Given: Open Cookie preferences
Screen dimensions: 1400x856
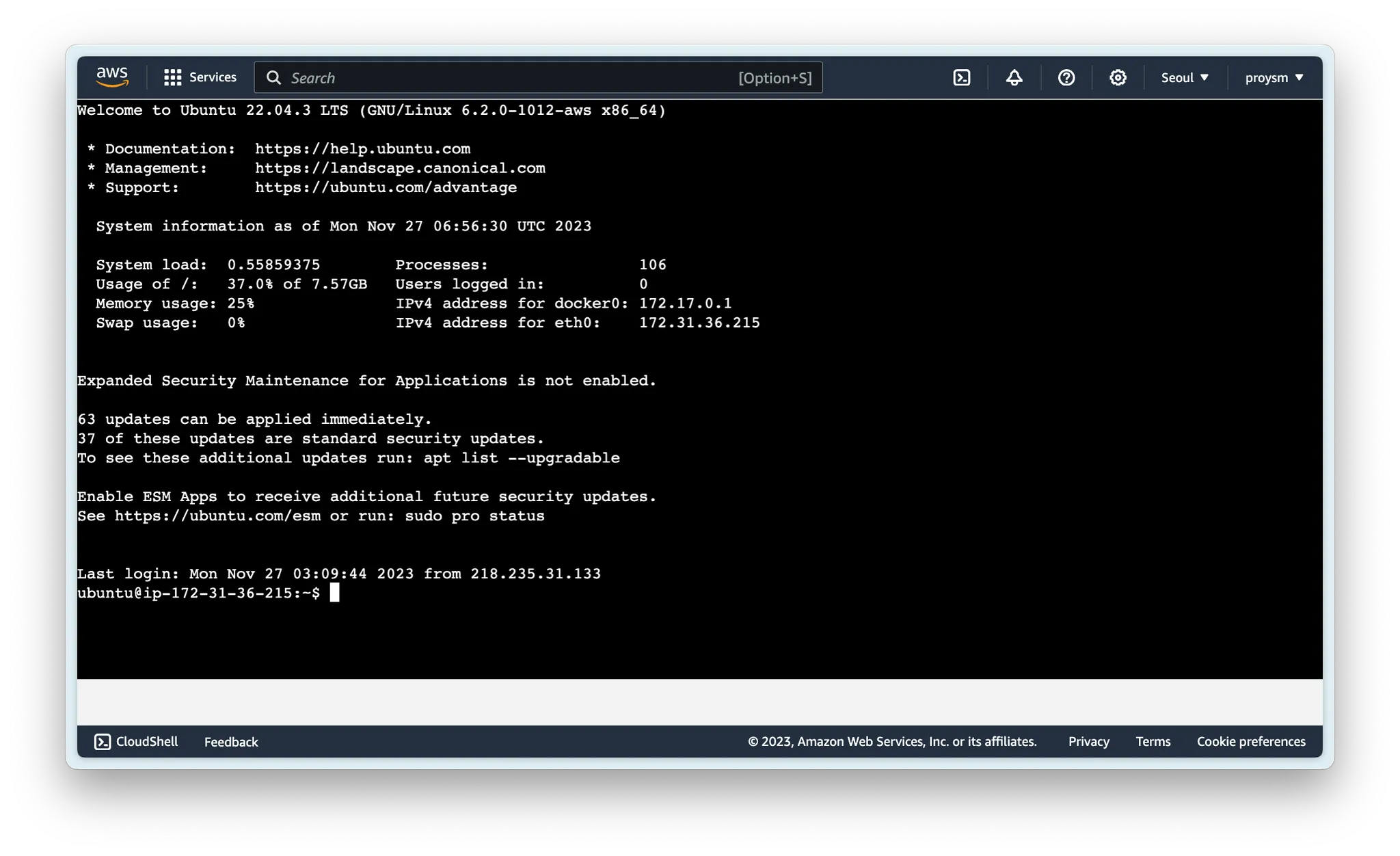Looking at the screenshot, I should 1251,742.
